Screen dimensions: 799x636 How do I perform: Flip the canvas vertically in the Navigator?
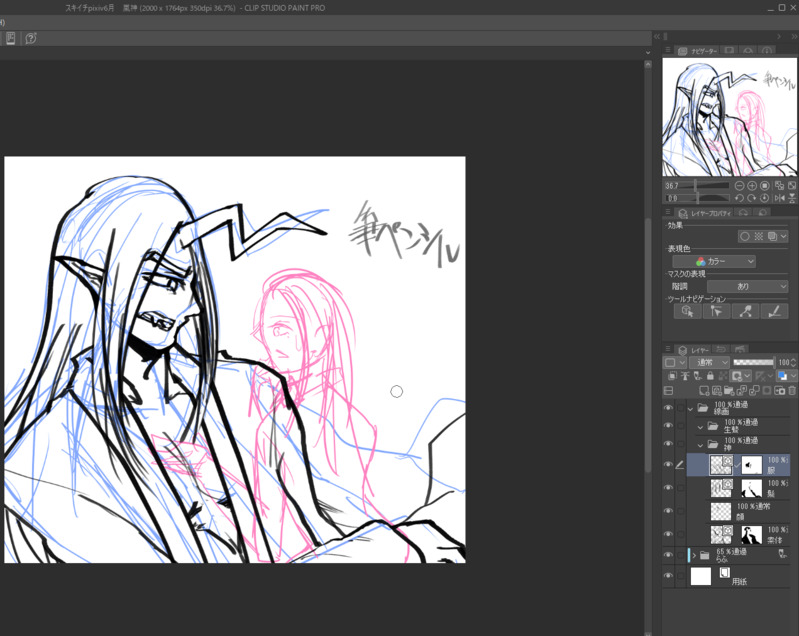pyautogui.click(x=792, y=198)
